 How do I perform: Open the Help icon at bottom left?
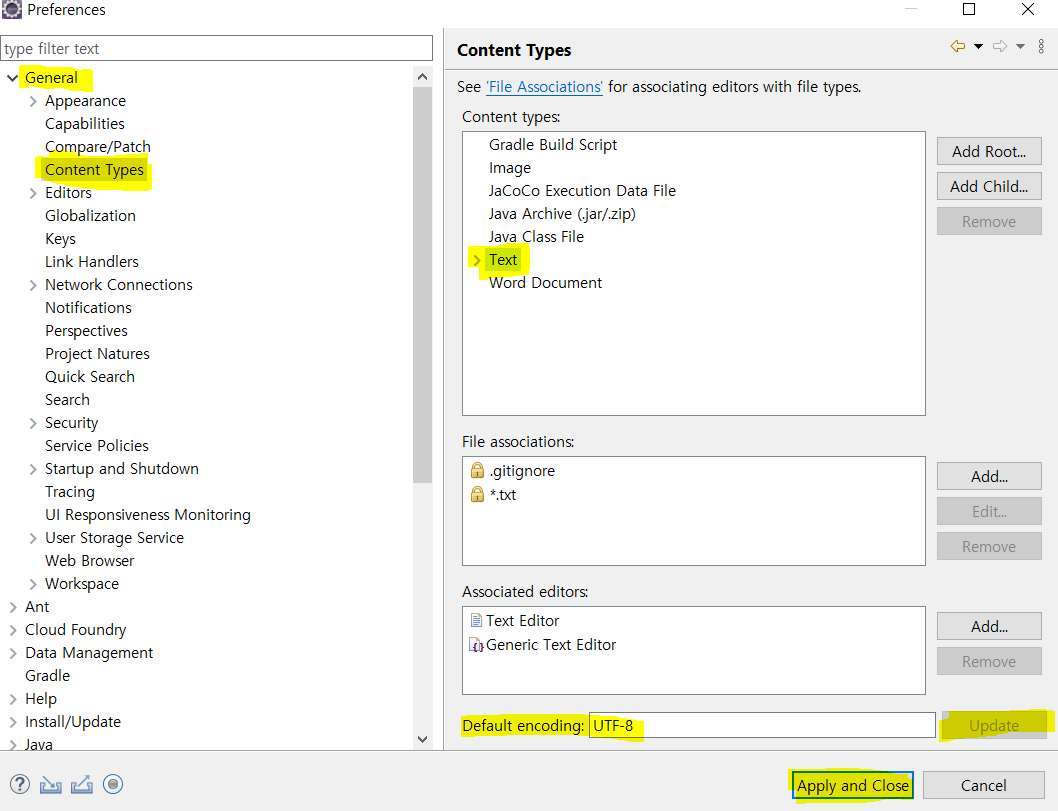20,784
